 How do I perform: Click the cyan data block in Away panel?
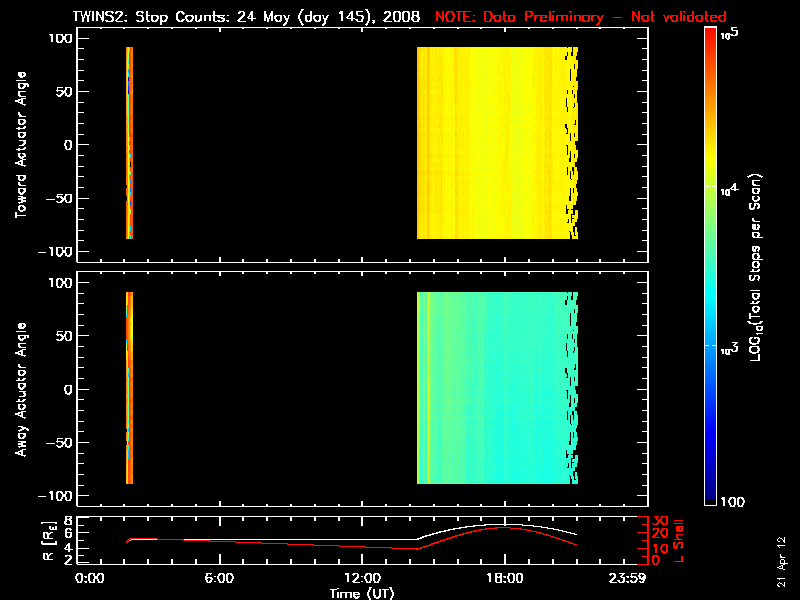tap(497, 388)
